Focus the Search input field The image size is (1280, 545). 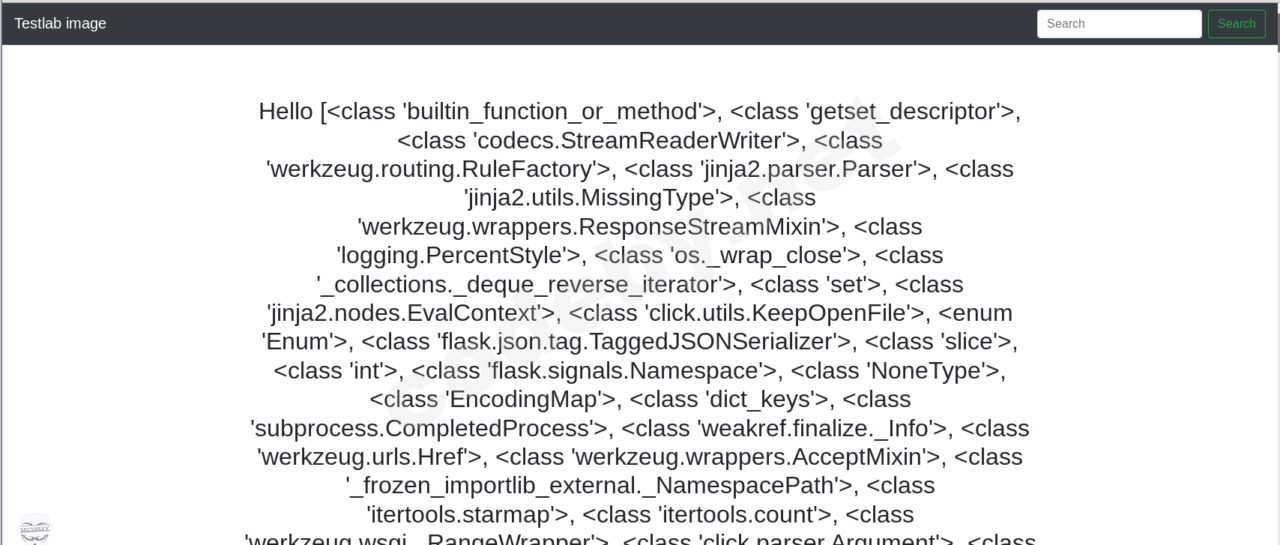tap(1118, 24)
